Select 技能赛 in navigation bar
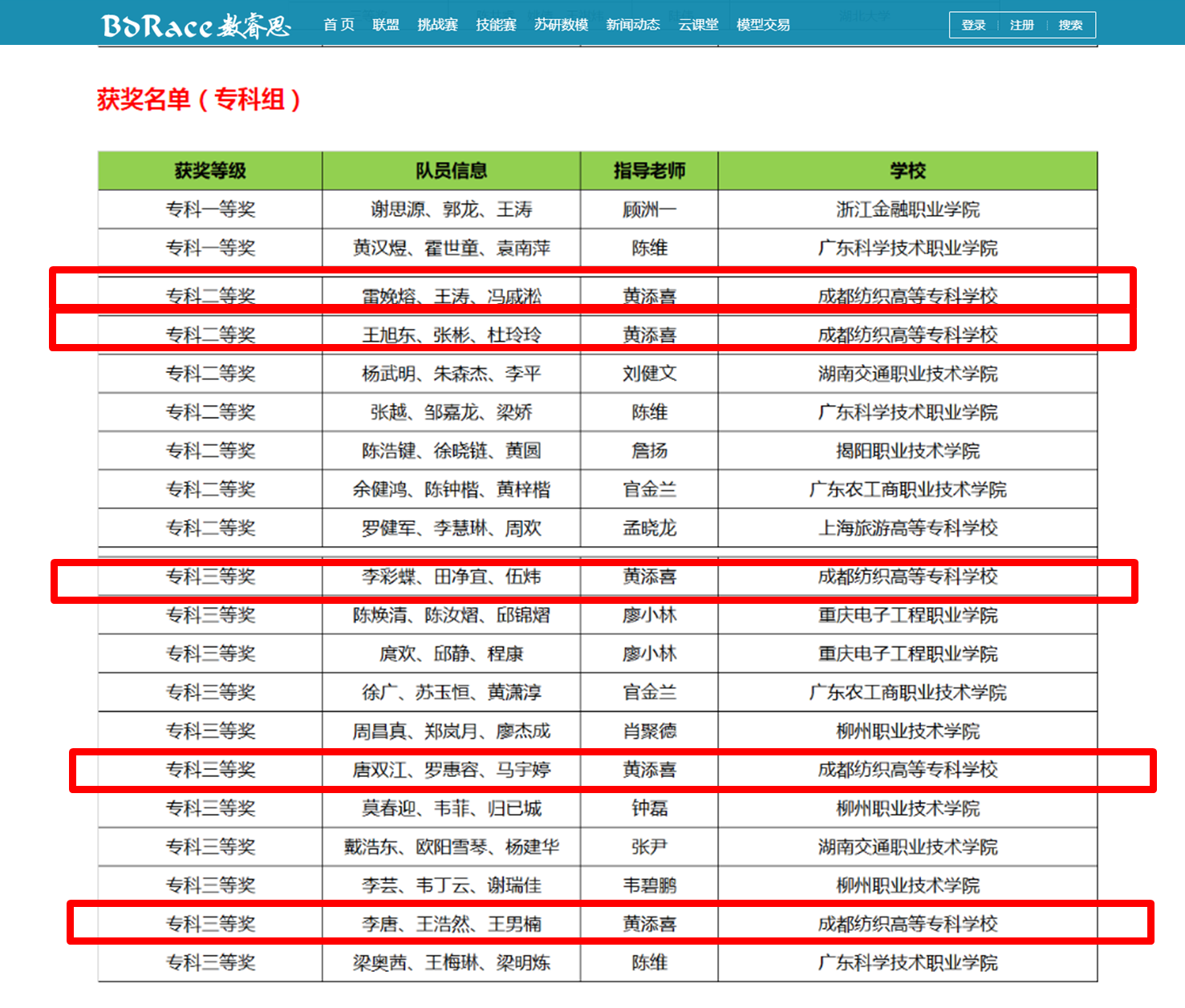This screenshot has width=1185, height=1008. point(496,25)
